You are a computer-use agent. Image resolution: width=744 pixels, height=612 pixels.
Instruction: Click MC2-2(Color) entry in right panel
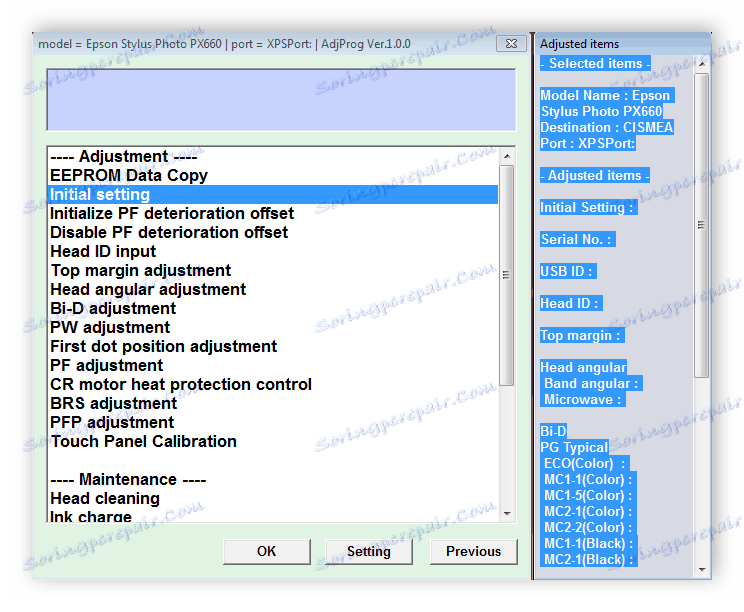pos(588,528)
